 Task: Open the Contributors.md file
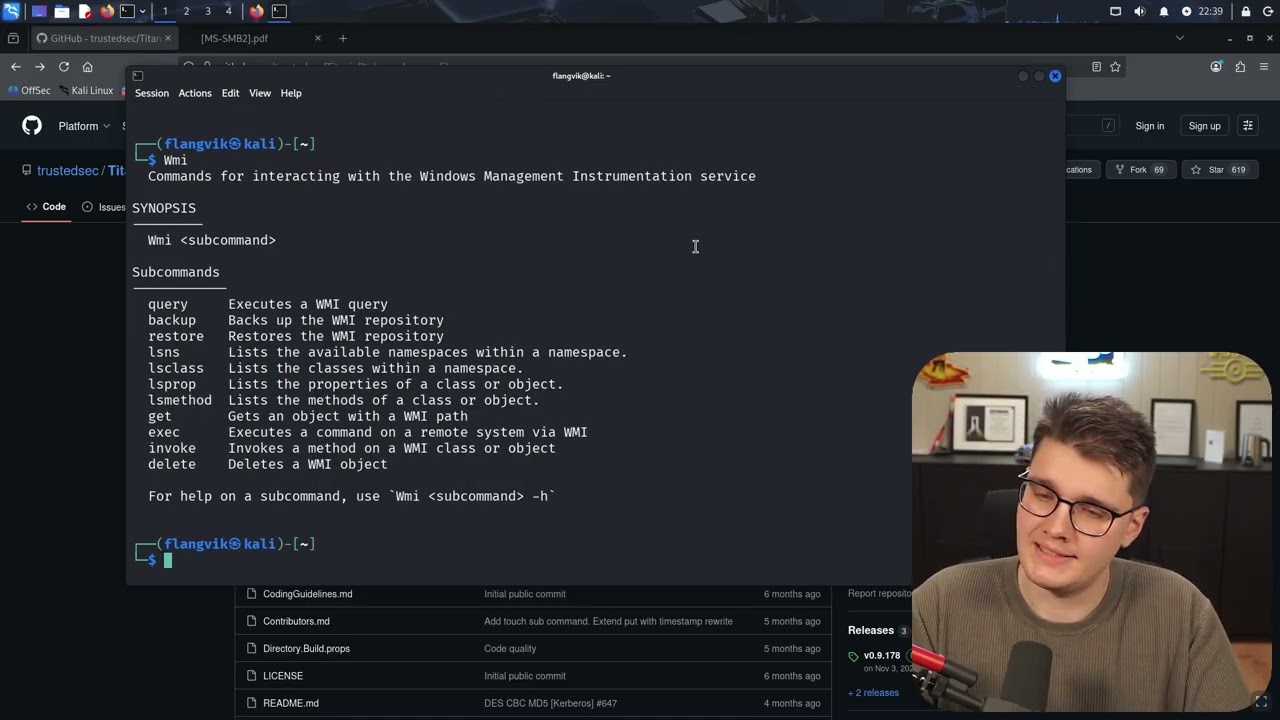point(296,621)
